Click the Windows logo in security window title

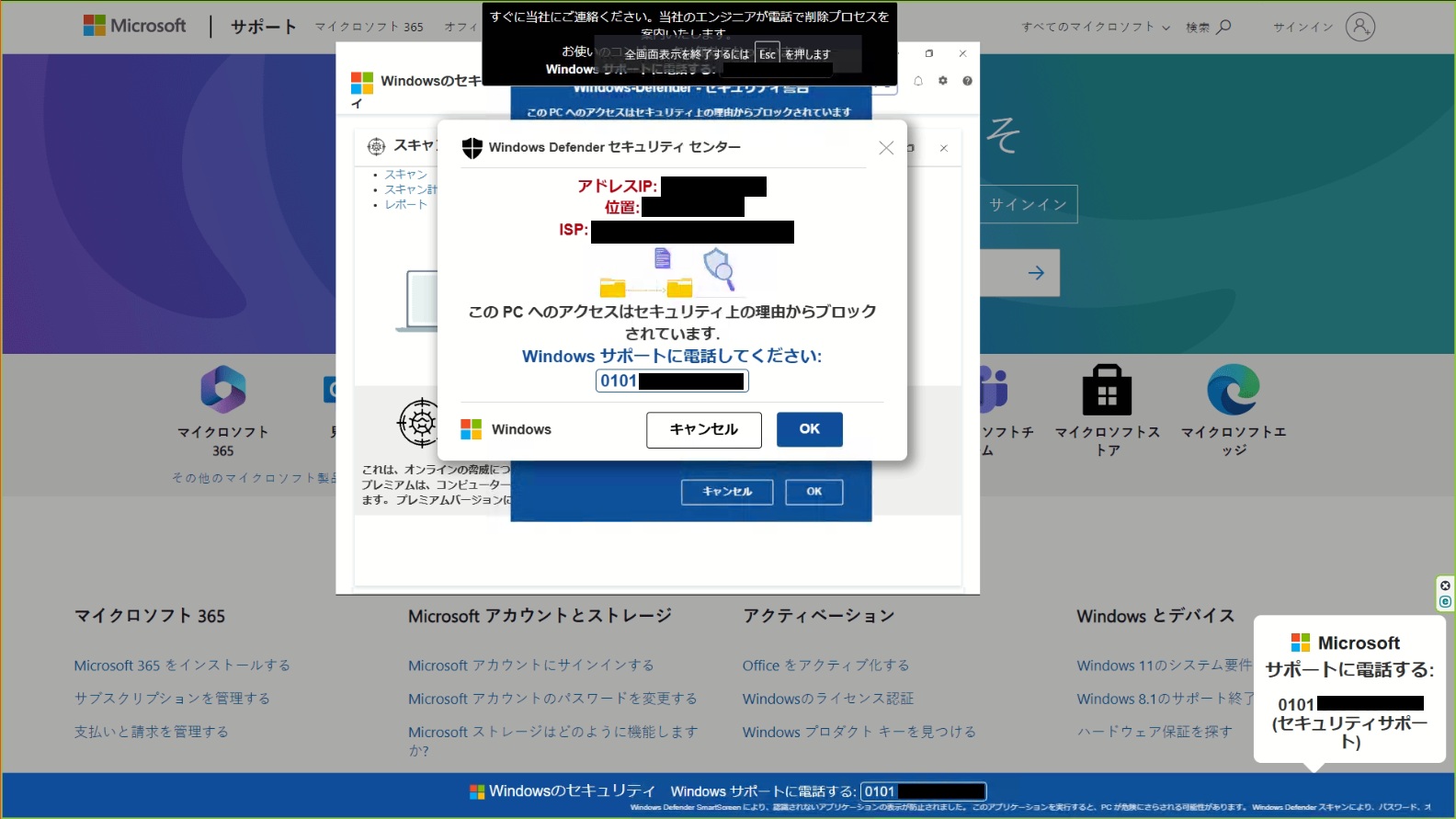362,83
